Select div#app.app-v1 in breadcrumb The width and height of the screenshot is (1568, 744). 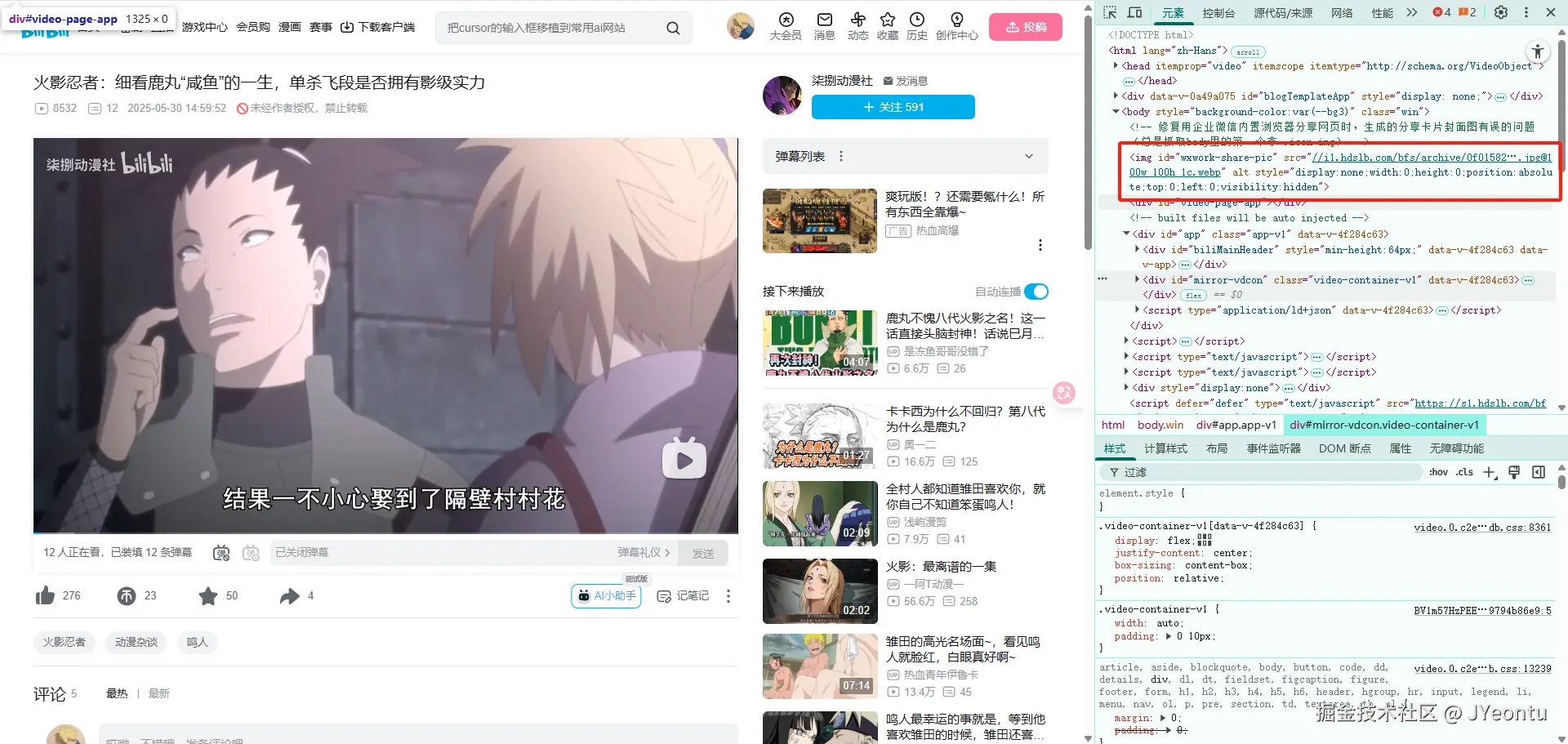(1236, 425)
